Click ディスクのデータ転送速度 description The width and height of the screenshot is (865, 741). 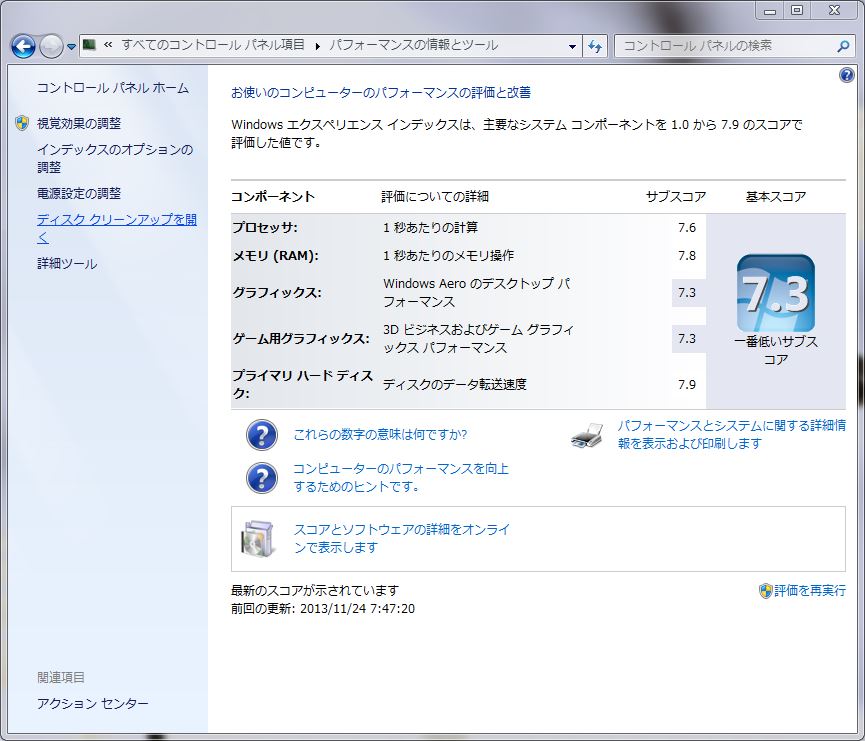[455, 384]
